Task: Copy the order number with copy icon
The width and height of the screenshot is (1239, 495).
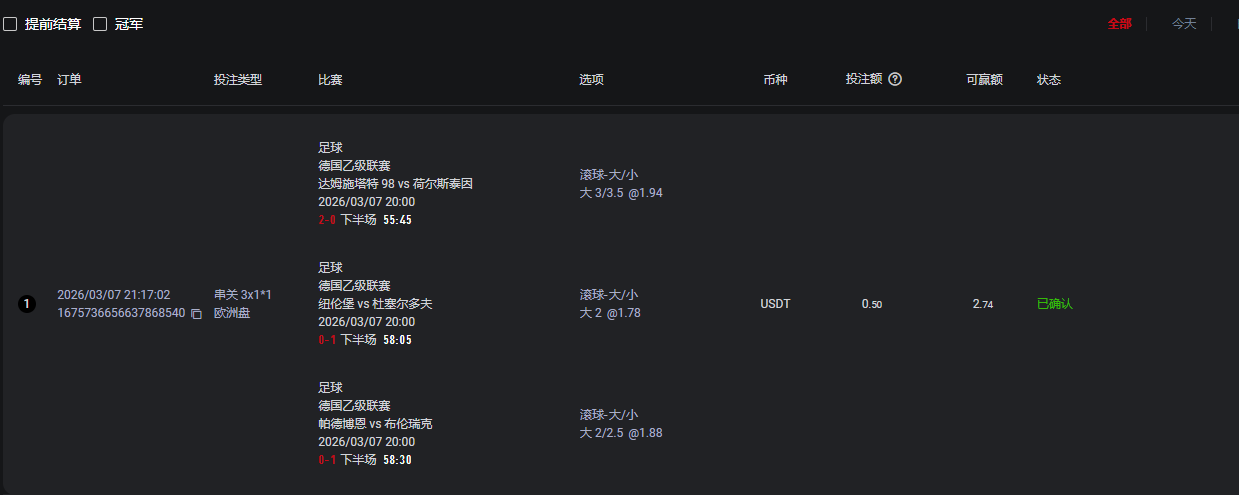Action: click(x=196, y=314)
